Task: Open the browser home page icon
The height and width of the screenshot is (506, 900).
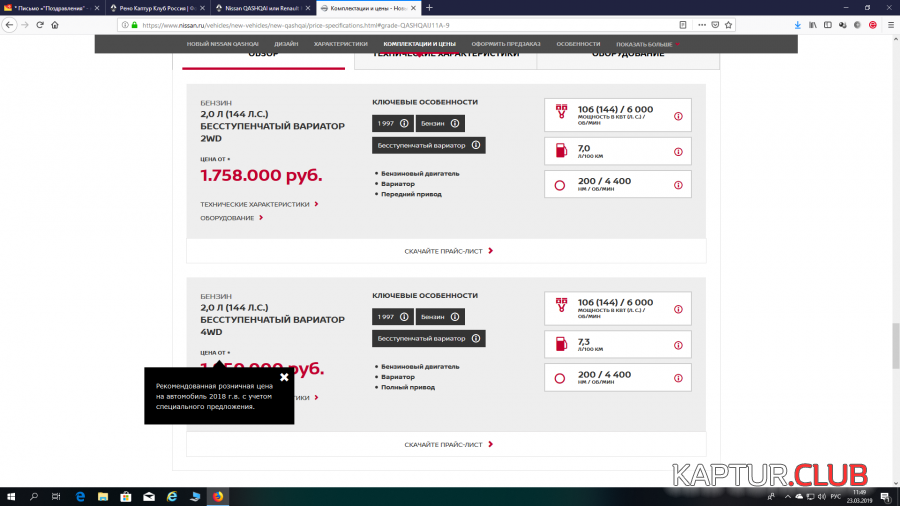Action: pos(55,25)
